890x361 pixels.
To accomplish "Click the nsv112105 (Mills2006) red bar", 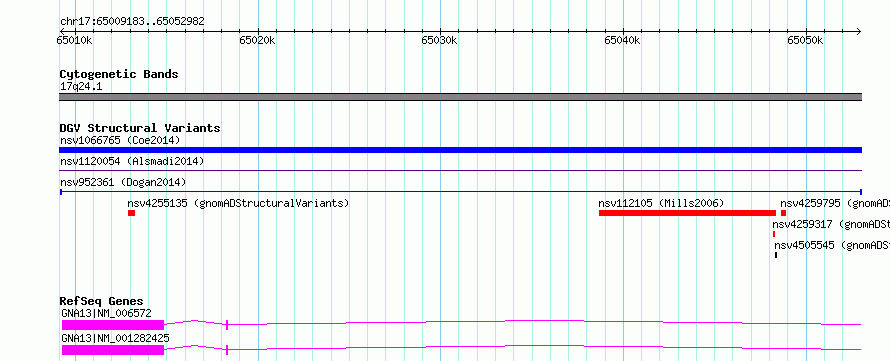I will tap(687, 213).
